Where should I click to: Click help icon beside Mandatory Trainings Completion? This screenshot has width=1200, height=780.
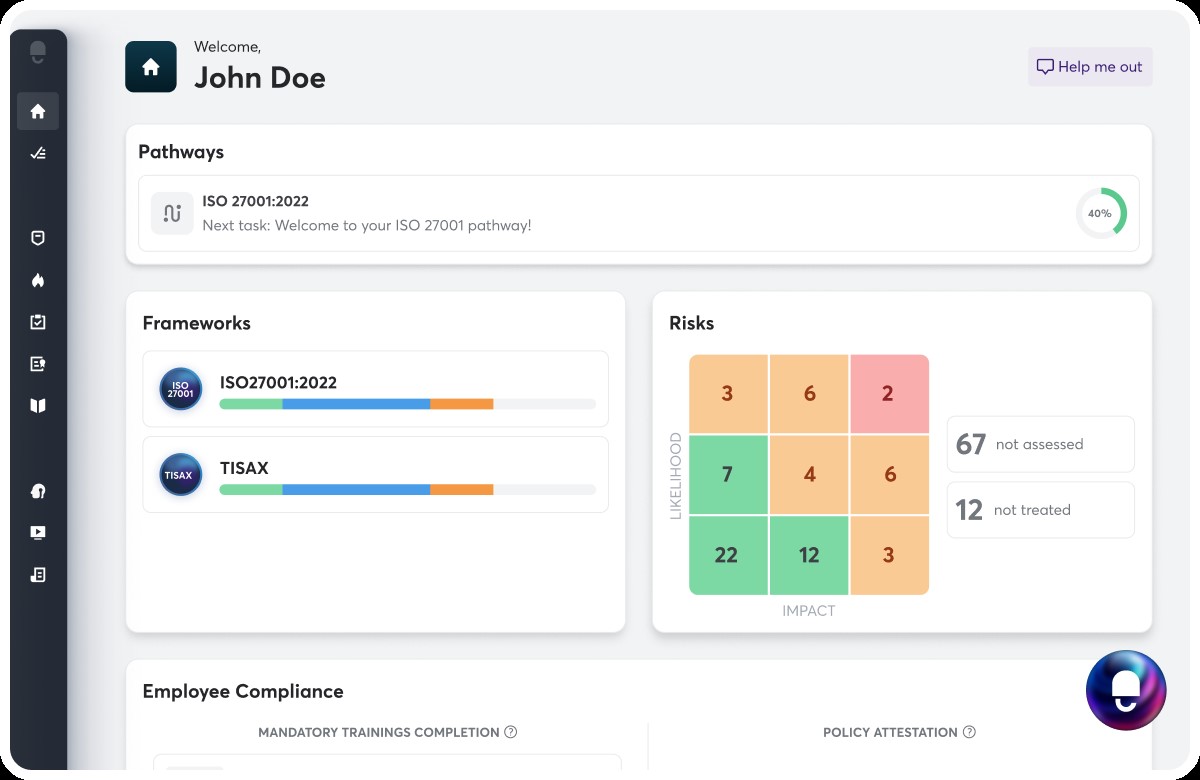coord(511,732)
